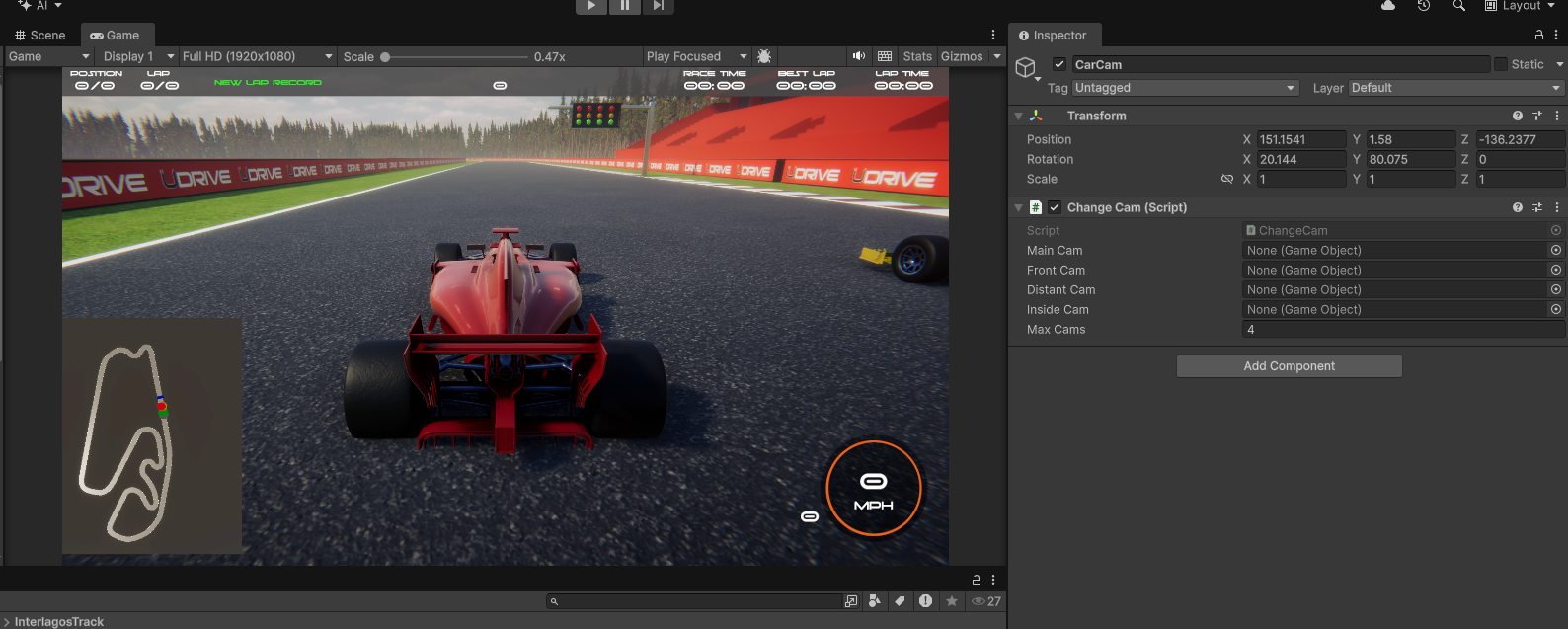Mute game audio with the speaker icon
1568x629 pixels.
point(859,57)
